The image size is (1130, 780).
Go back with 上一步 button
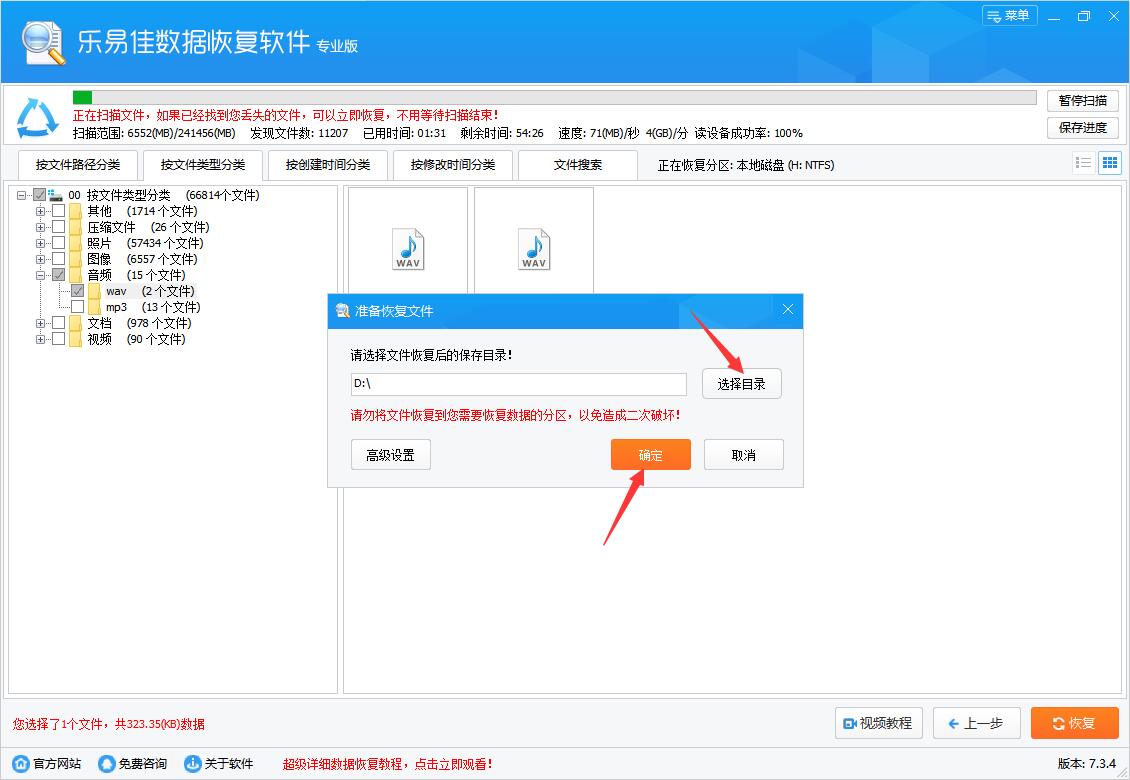(976, 723)
